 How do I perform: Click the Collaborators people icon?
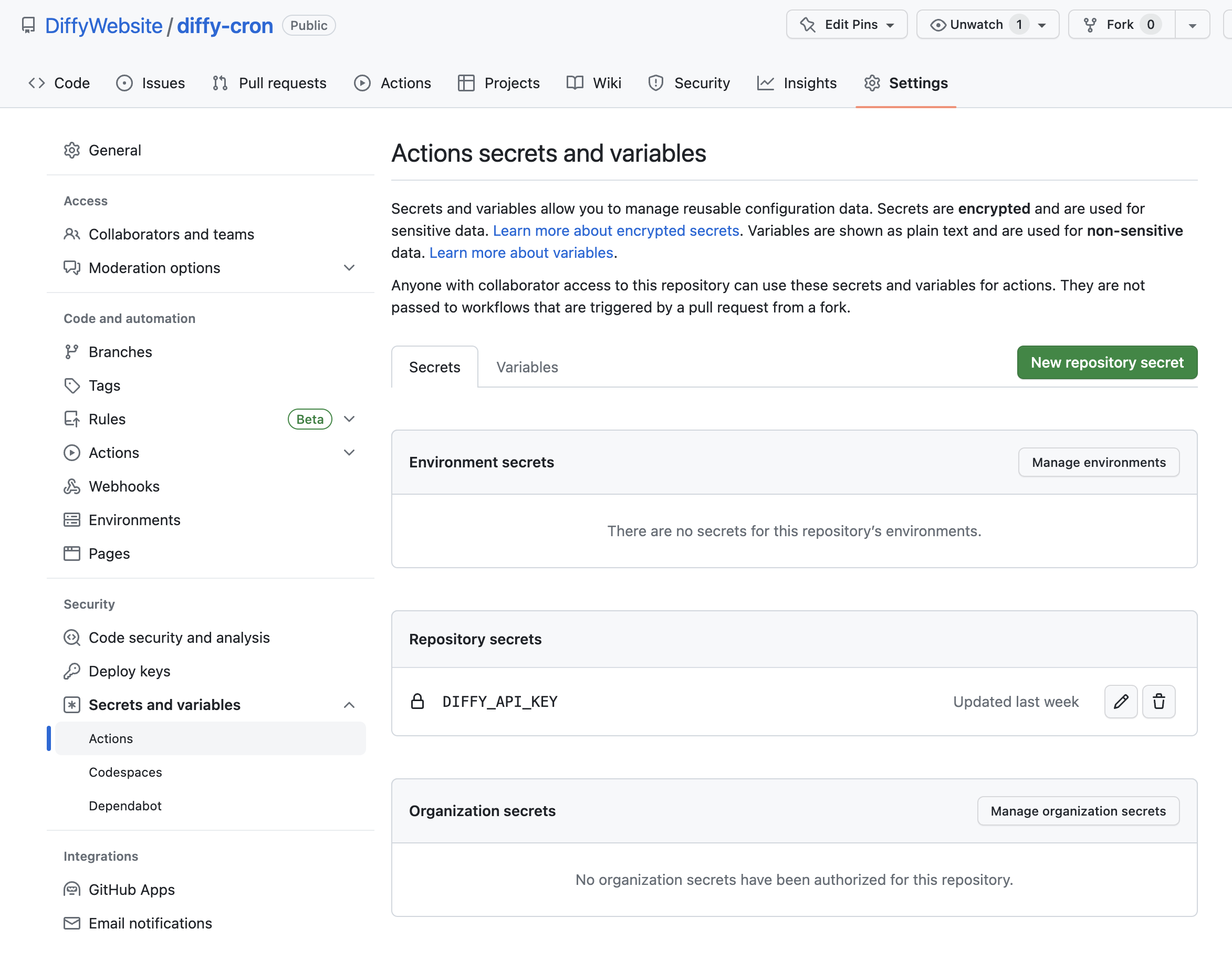click(x=71, y=234)
